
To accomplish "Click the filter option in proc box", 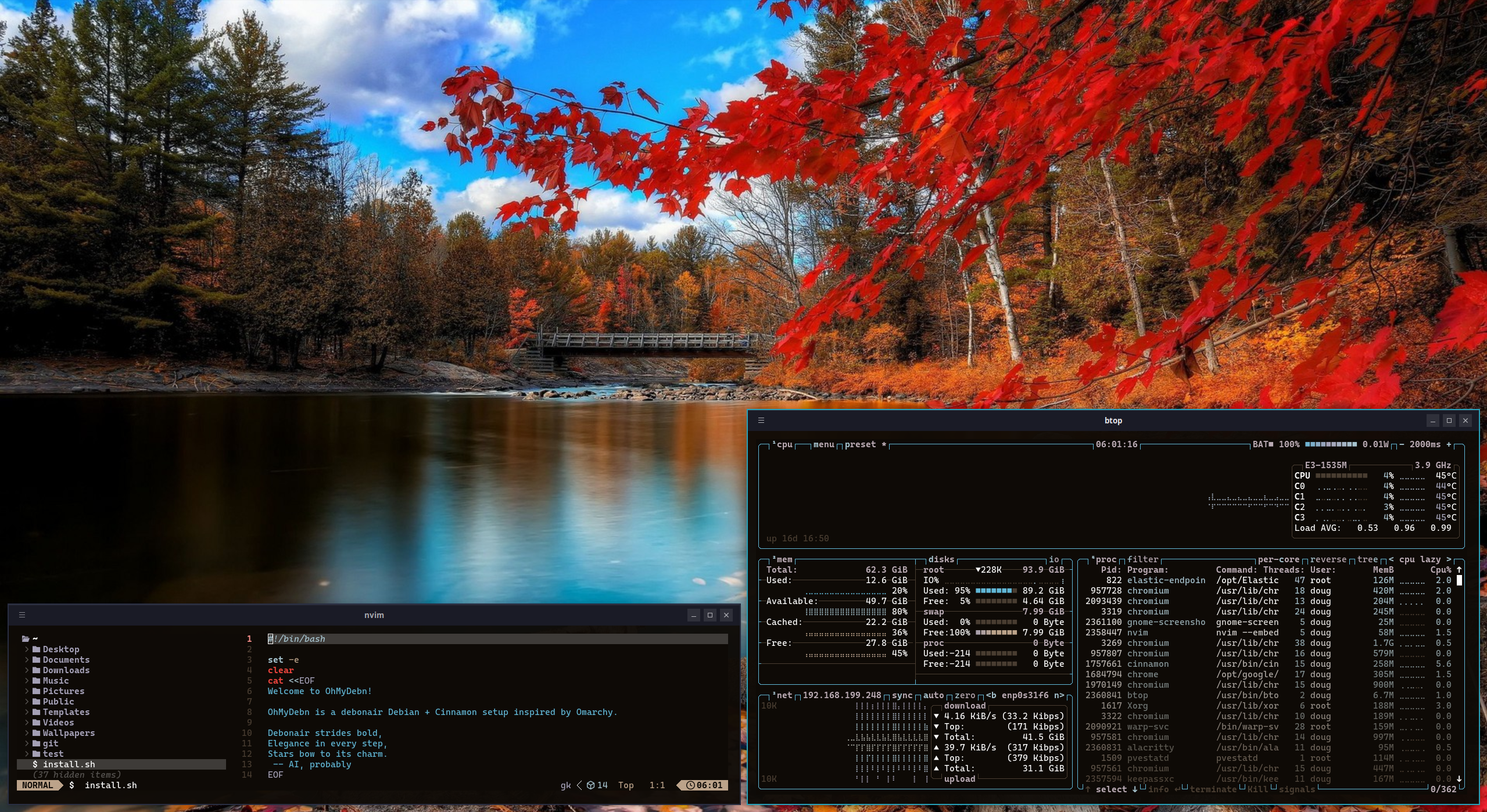I will point(1142,559).
